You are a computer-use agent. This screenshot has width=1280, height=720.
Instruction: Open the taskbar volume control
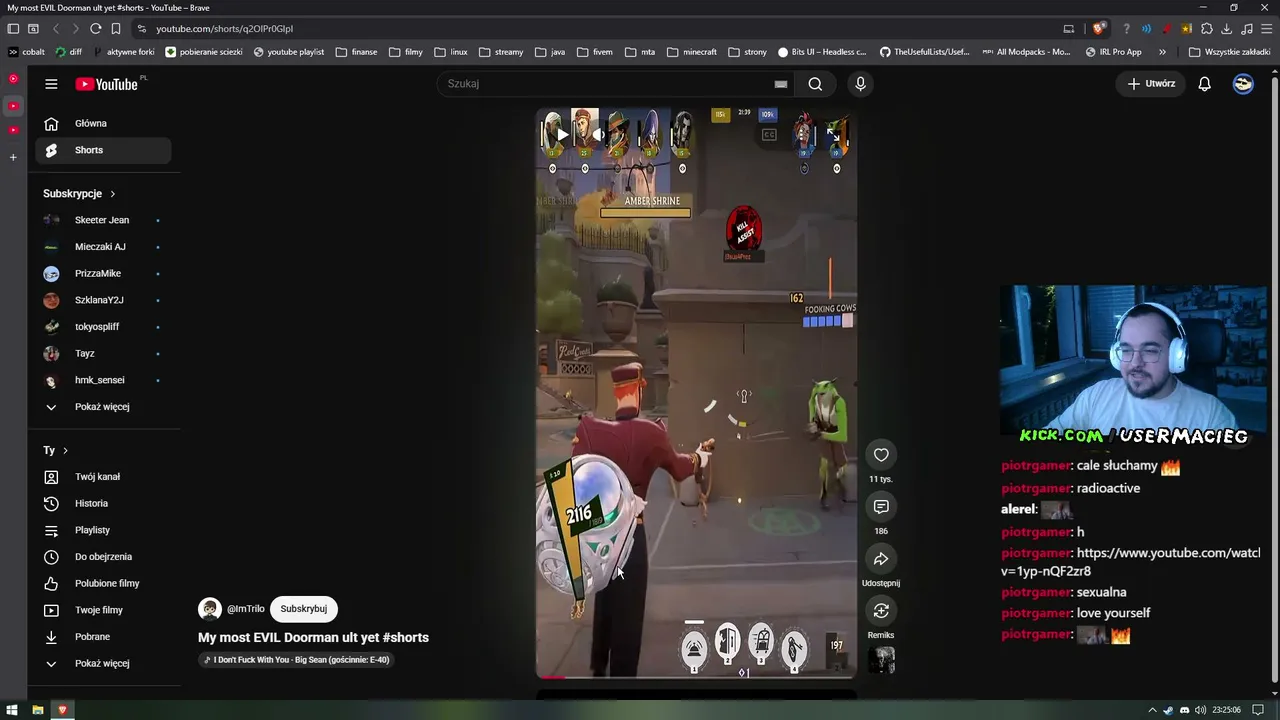click(x=1199, y=710)
